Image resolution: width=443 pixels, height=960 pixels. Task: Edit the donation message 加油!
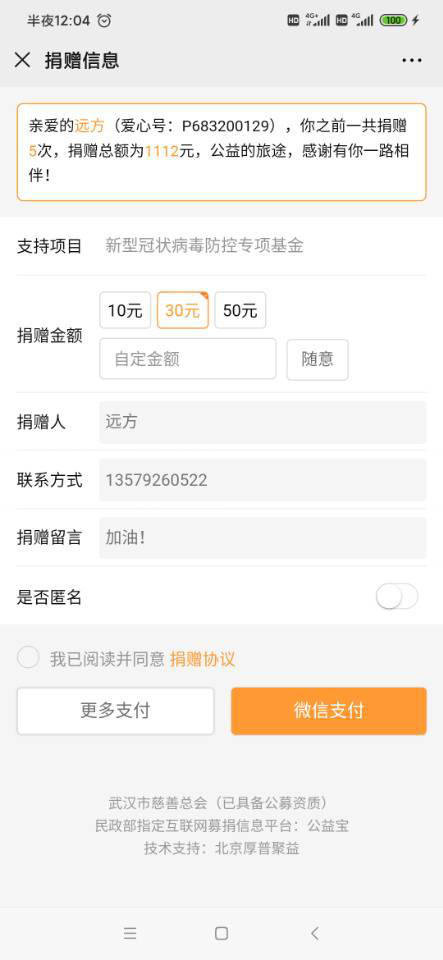tap(262, 538)
